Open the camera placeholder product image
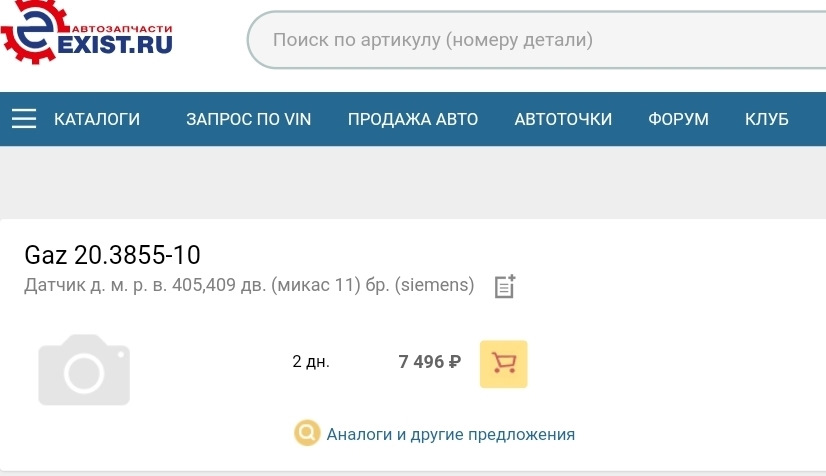Image resolution: width=826 pixels, height=476 pixels. [x=84, y=369]
